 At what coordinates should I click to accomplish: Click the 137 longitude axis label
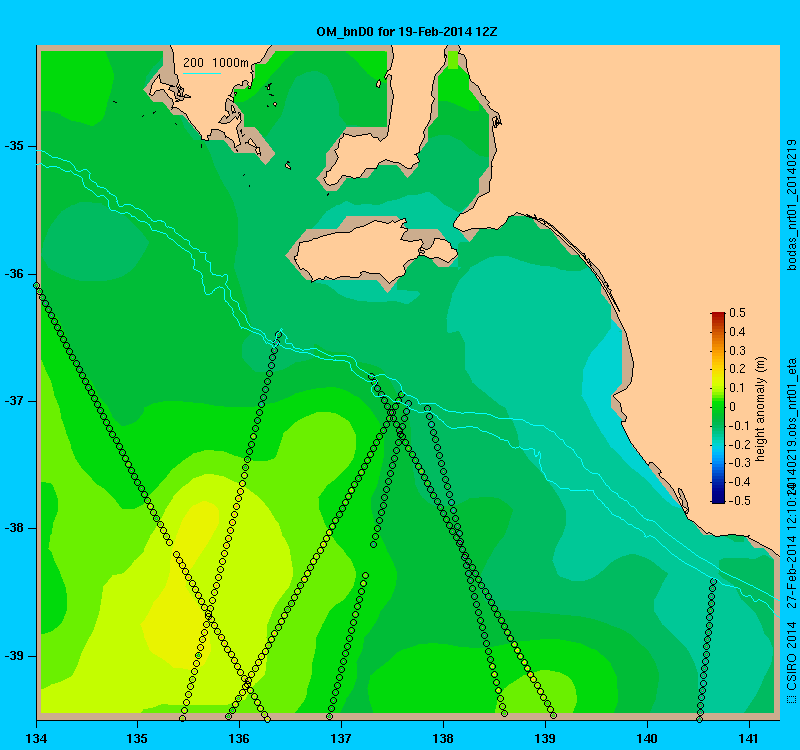341,738
